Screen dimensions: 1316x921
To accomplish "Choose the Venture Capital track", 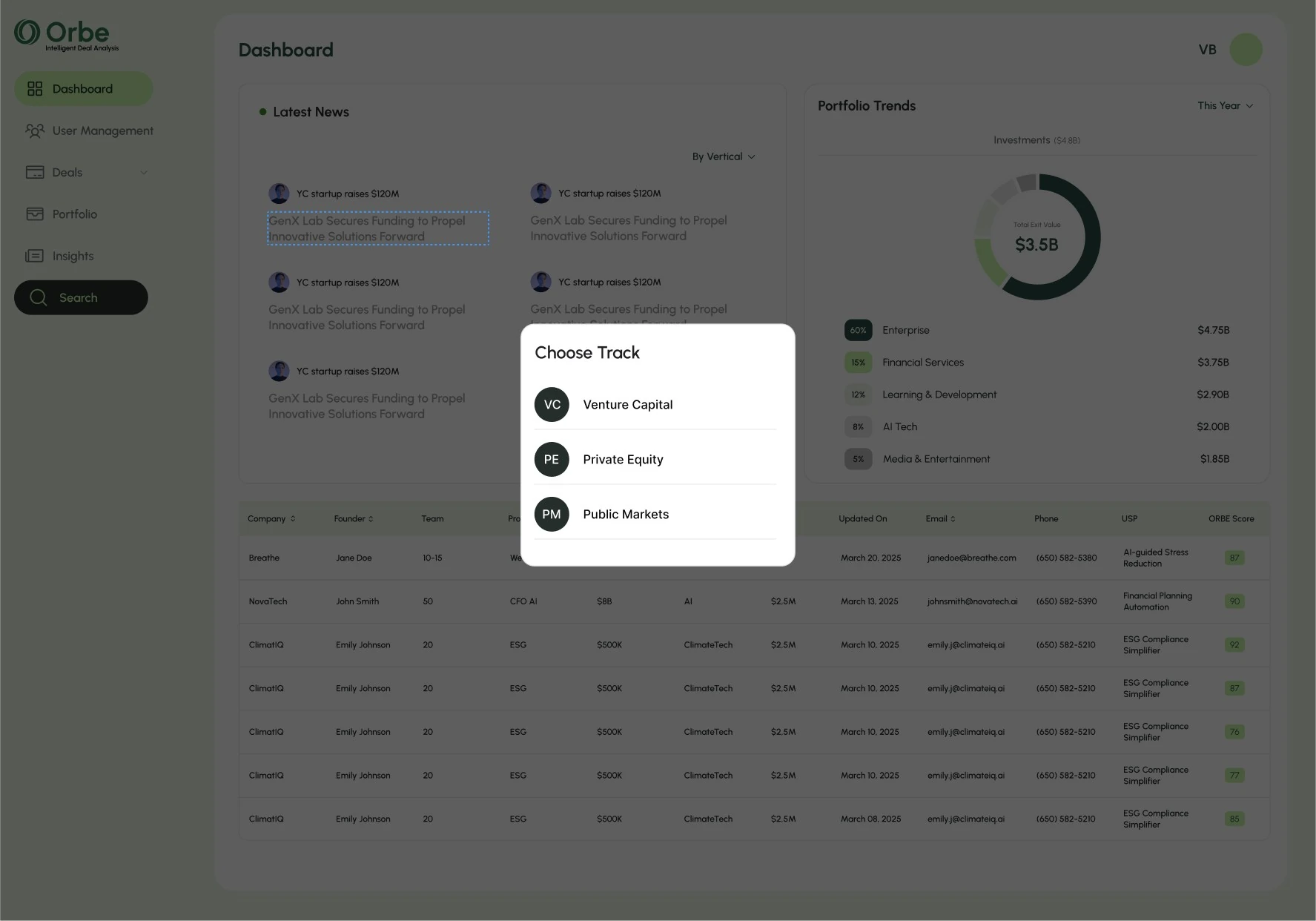I will pos(655,405).
